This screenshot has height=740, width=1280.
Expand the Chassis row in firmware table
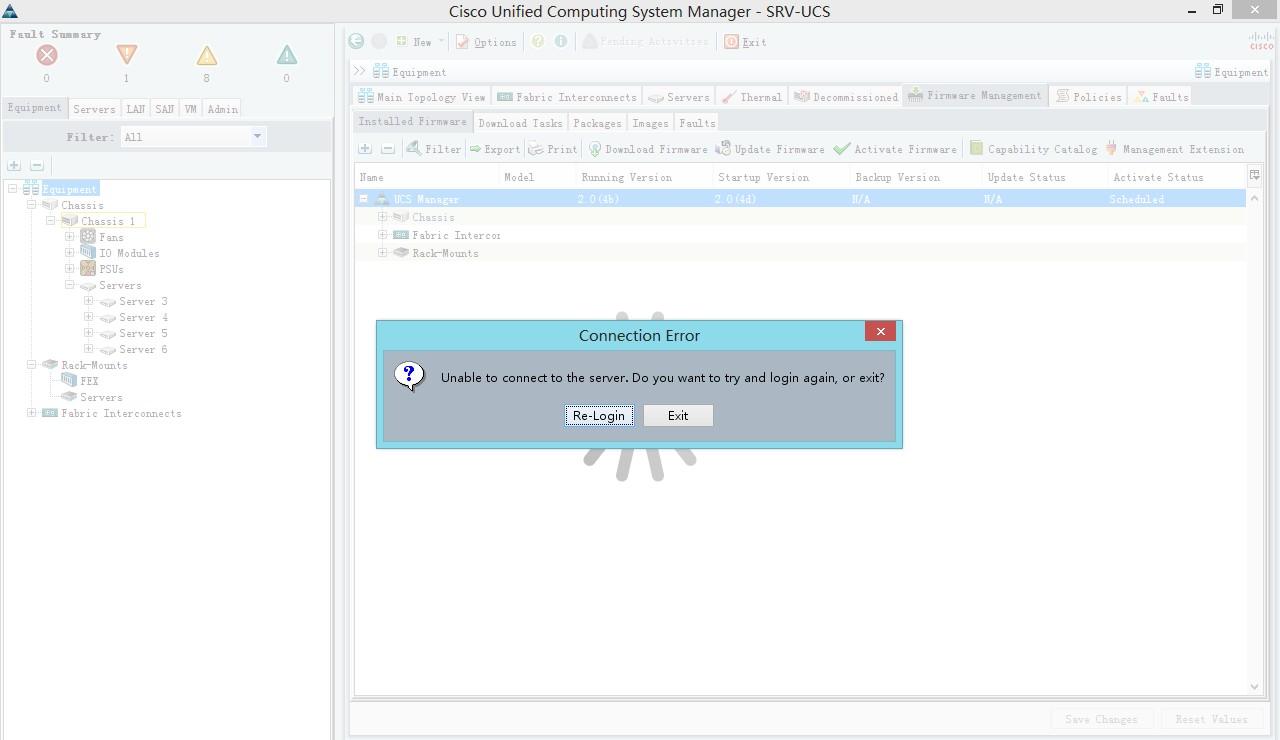point(382,217)
